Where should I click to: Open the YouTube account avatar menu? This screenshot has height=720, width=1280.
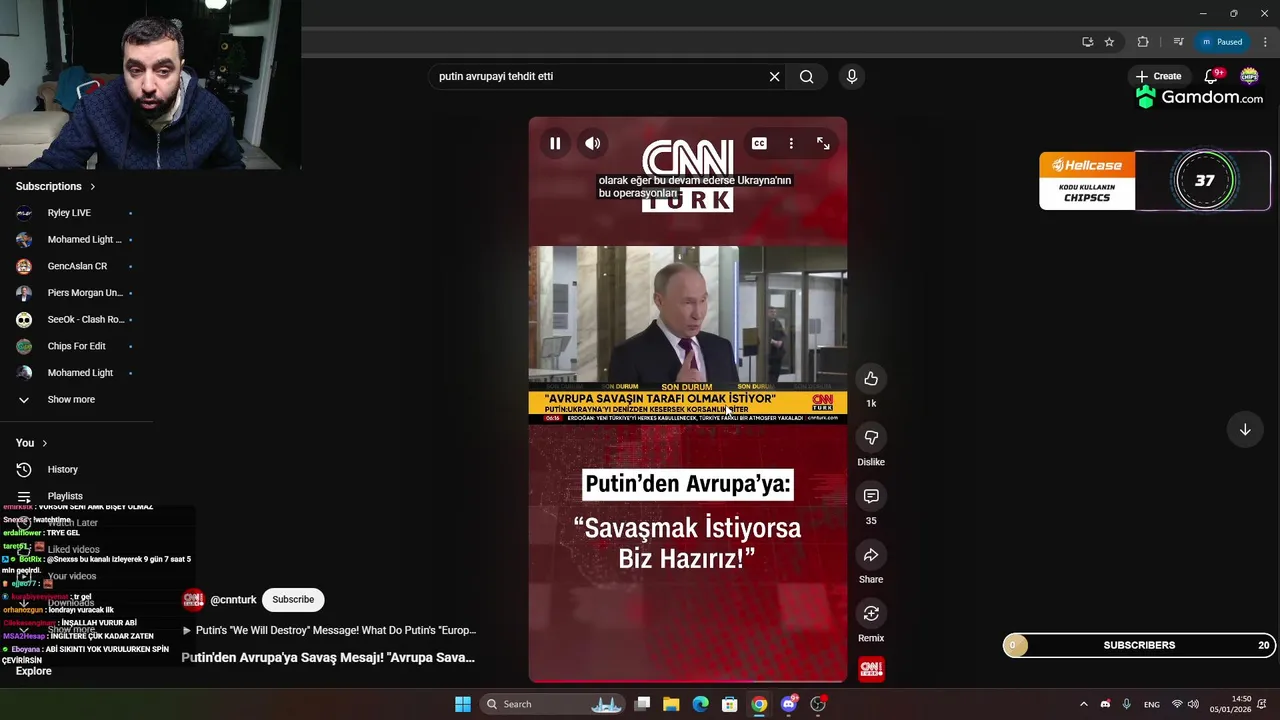[x=1249, y=76]
